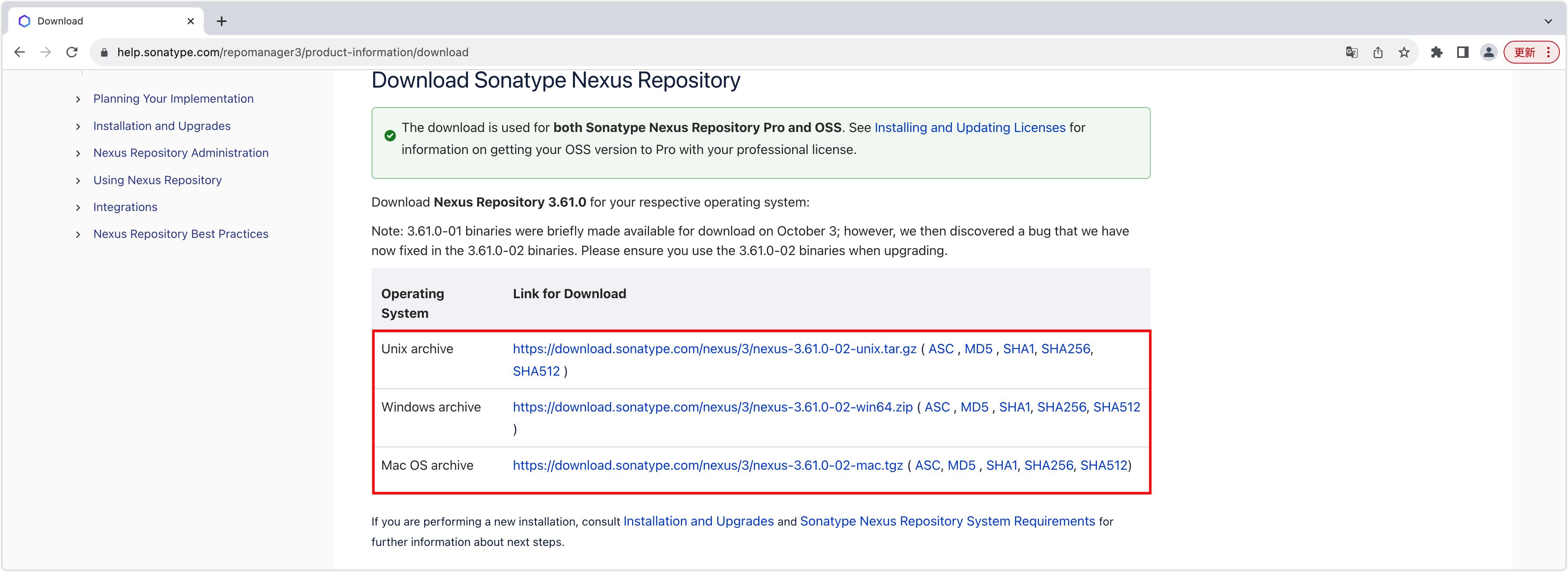Open the profile avatar icon

pyautogui.click(x=1489, y=52)
